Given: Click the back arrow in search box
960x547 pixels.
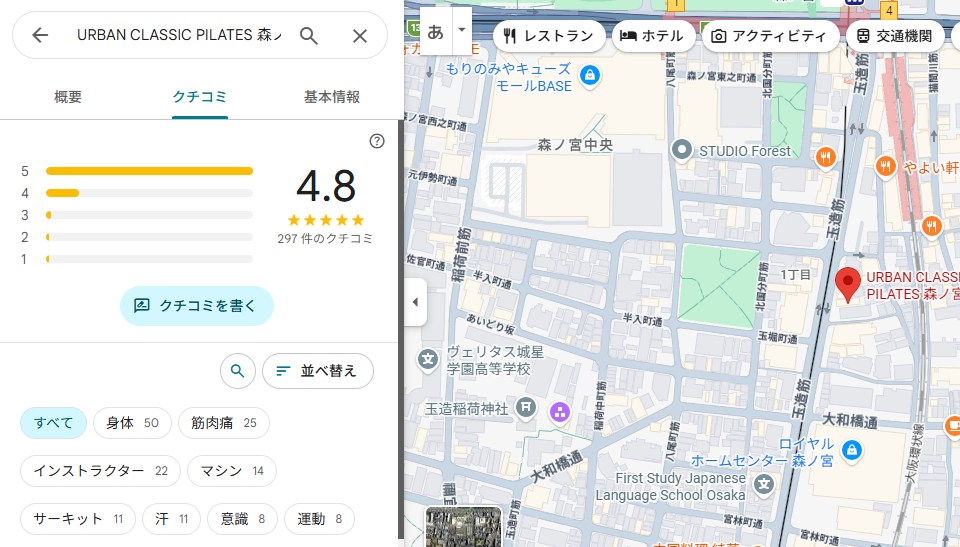Looking at the screenshot, I should (40, 36).
